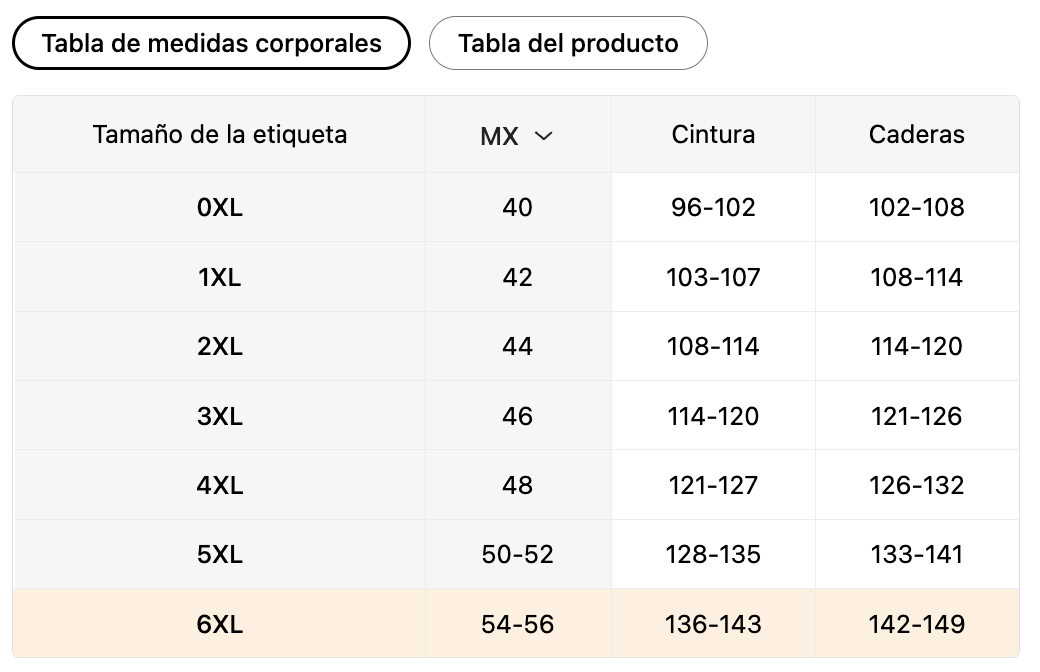
Task: Click the 142-149 caderas value
Action: tap(917, 624)
